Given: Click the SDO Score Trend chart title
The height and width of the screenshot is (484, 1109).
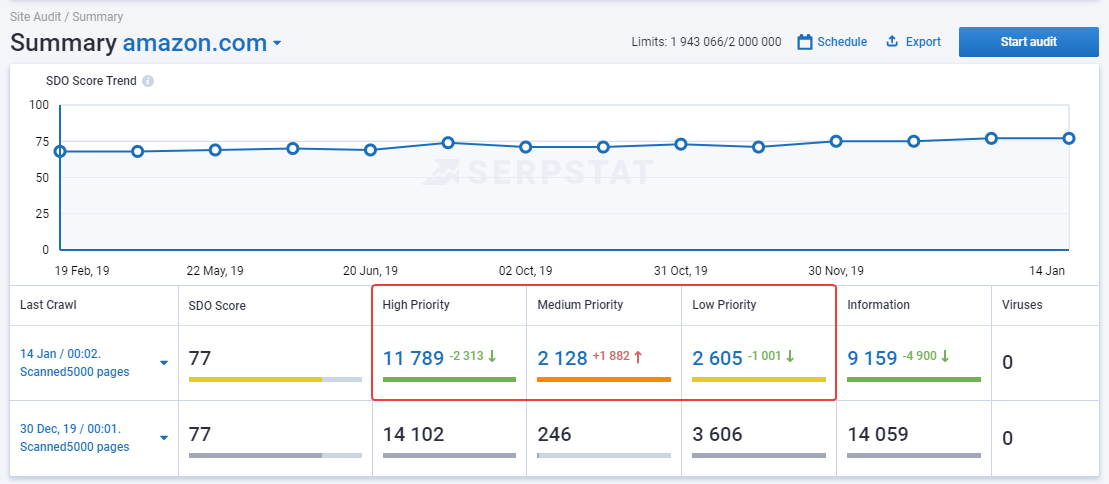Looking at the screenshot, I should pyautogui.click(x=91, y=81).
